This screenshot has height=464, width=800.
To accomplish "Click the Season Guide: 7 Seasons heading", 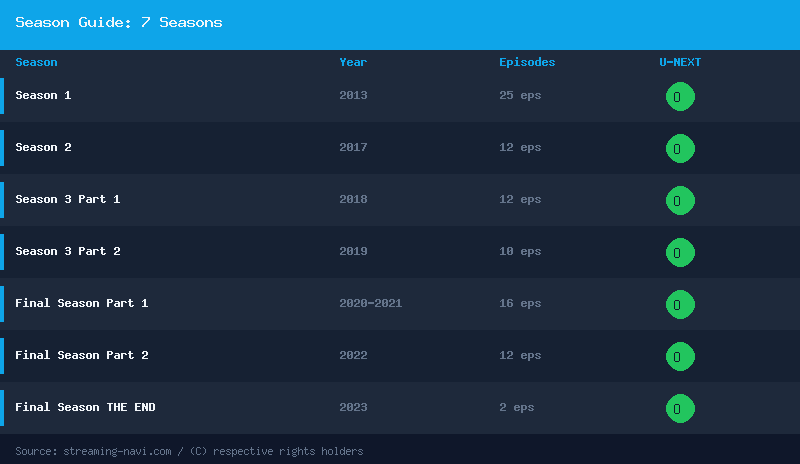I will [x=119, y=23].
